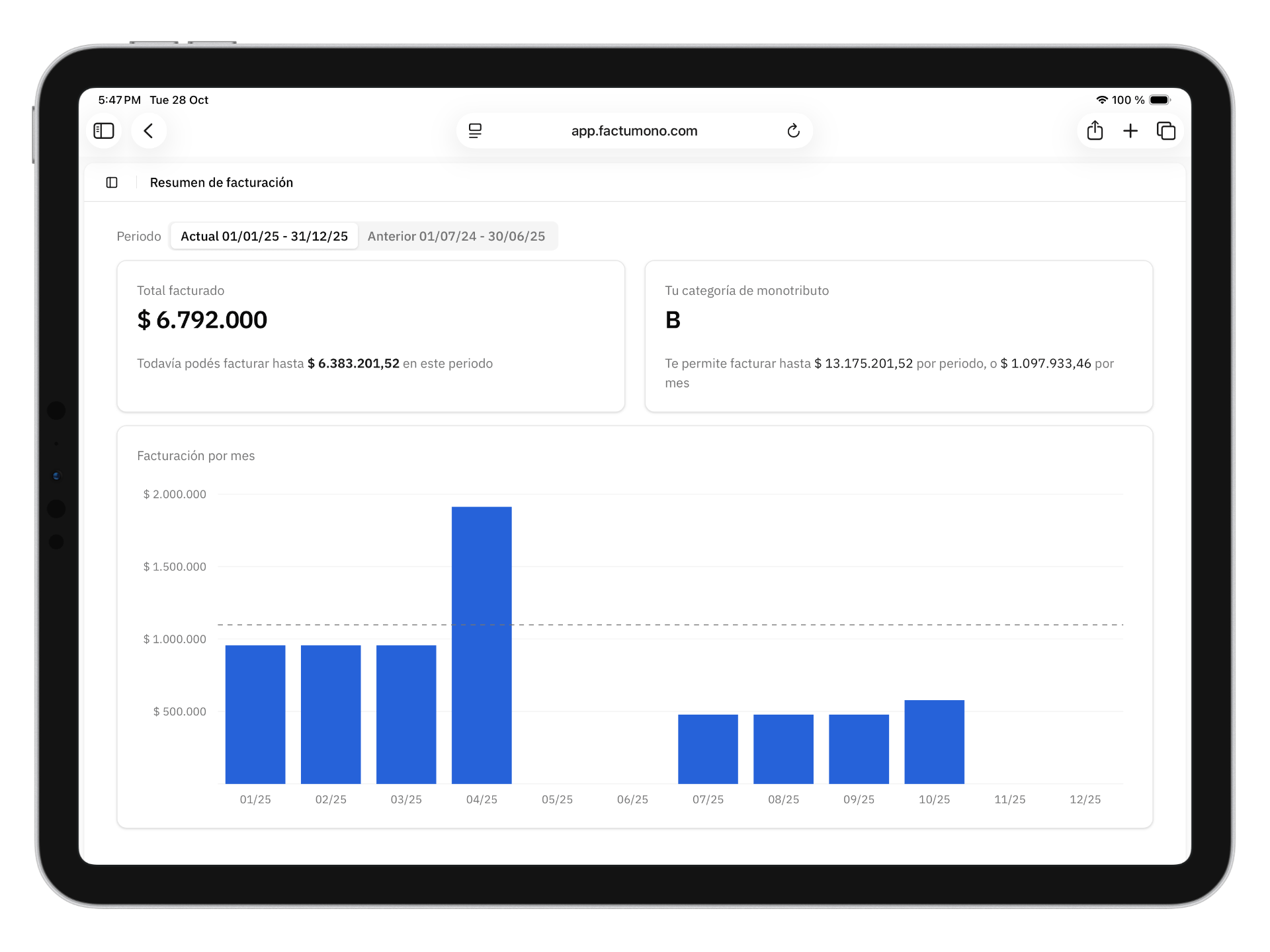Switch to Anterior 01/07/24 - 30/06/25 period

coord(456,236)
